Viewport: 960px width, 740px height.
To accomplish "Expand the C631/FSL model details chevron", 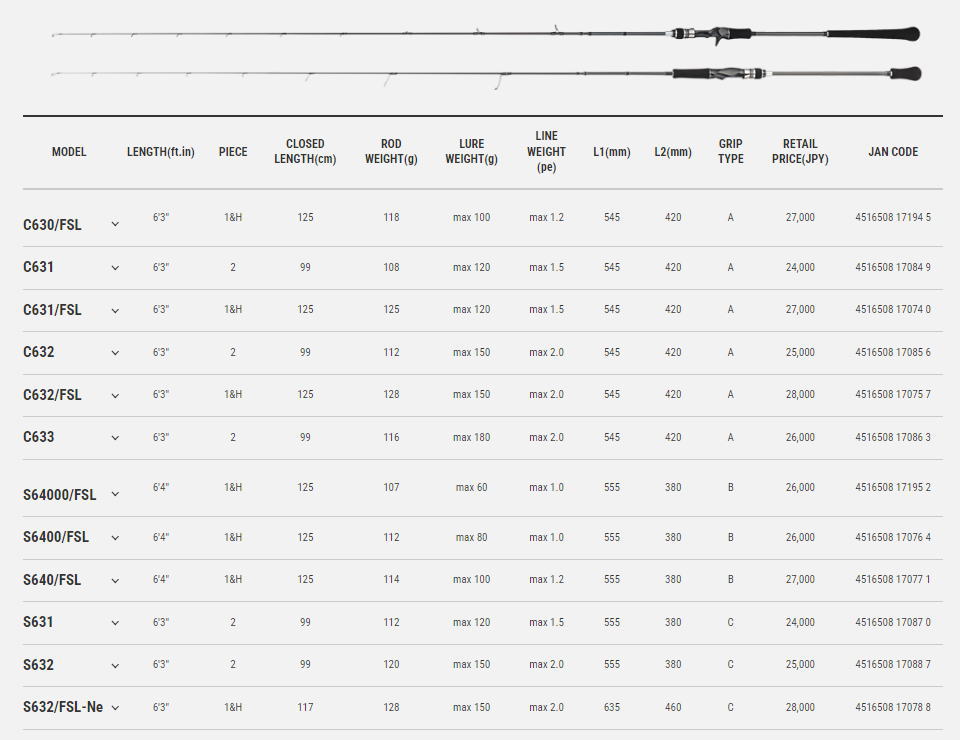I will [115, 311].
